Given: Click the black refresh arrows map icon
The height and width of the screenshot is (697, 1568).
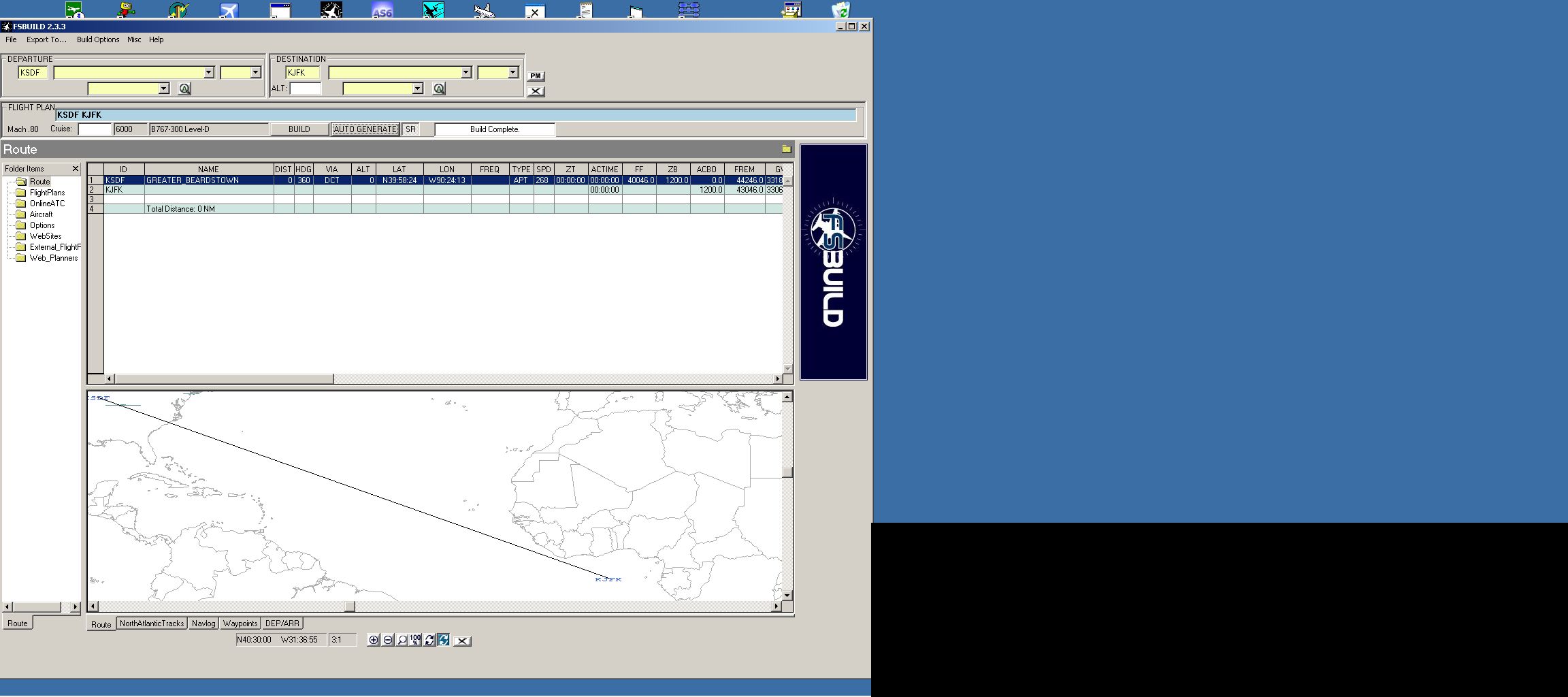Looking at the screenshot, I should [429, 640].
